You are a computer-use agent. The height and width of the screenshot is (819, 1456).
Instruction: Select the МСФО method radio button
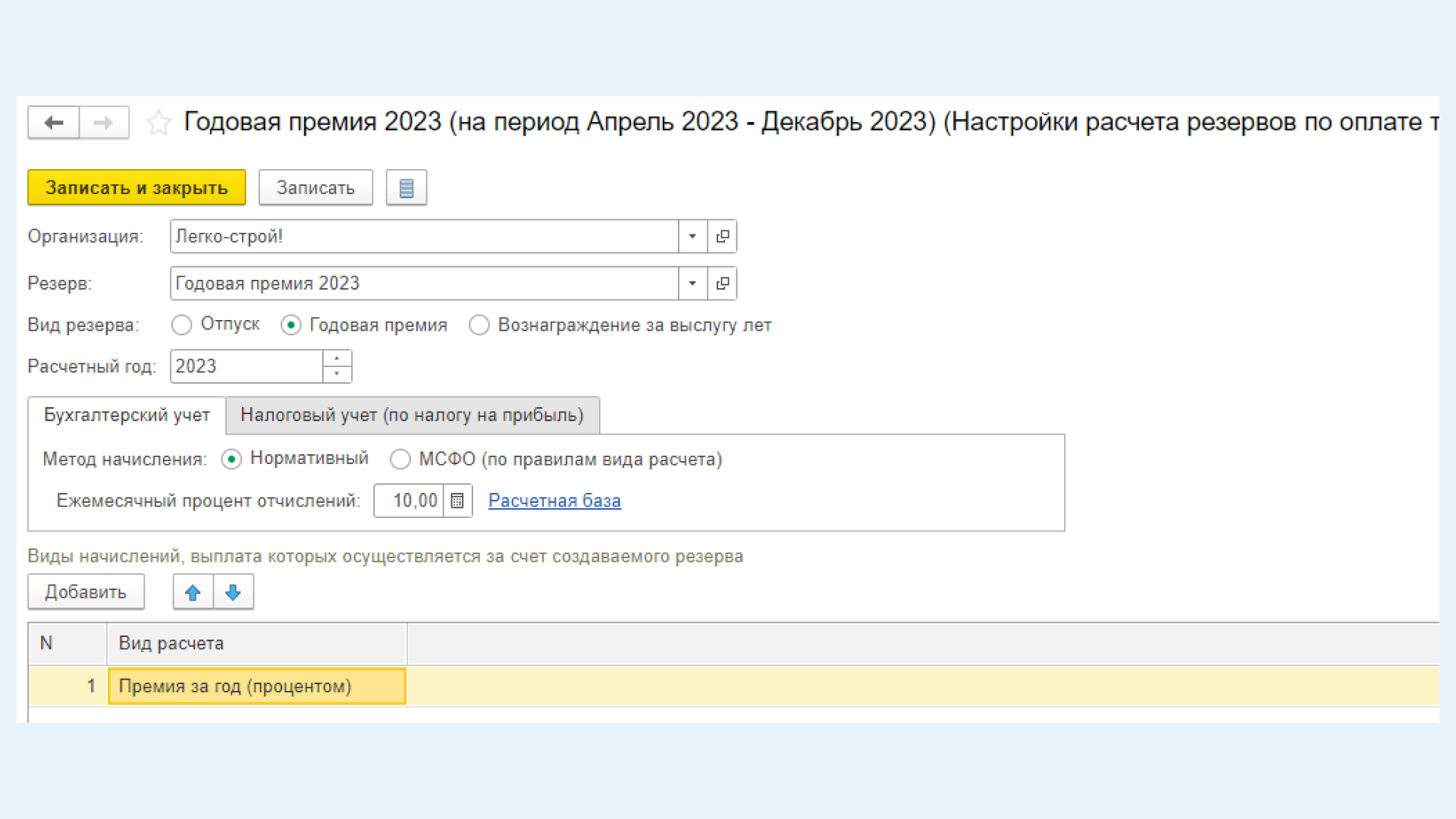[x=400, y=459]
